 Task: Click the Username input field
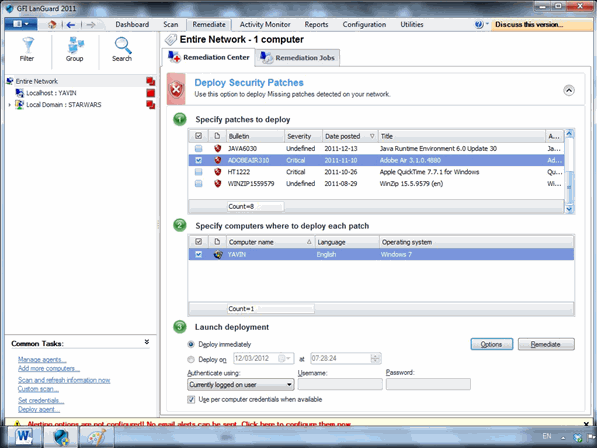point(340,384)
